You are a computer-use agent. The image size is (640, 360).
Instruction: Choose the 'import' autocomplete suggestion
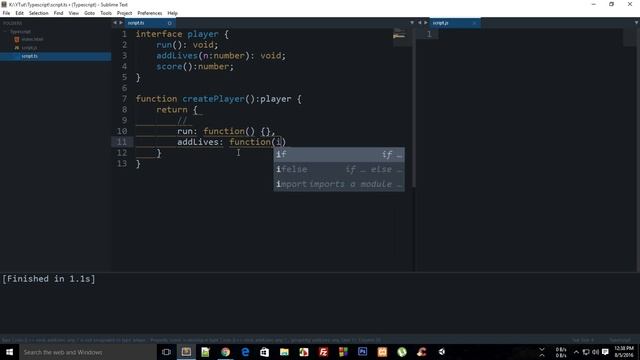click(339, 184)
